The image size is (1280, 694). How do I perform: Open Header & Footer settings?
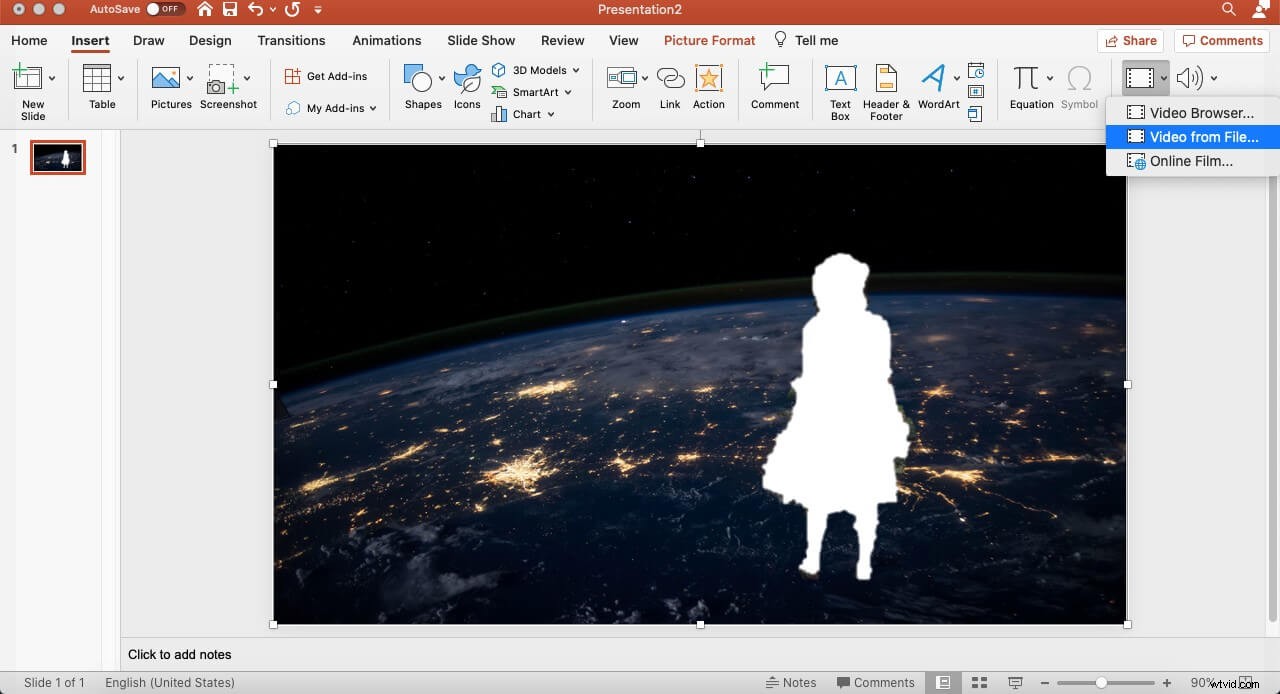pyautogui.click(x=884, y=88)
